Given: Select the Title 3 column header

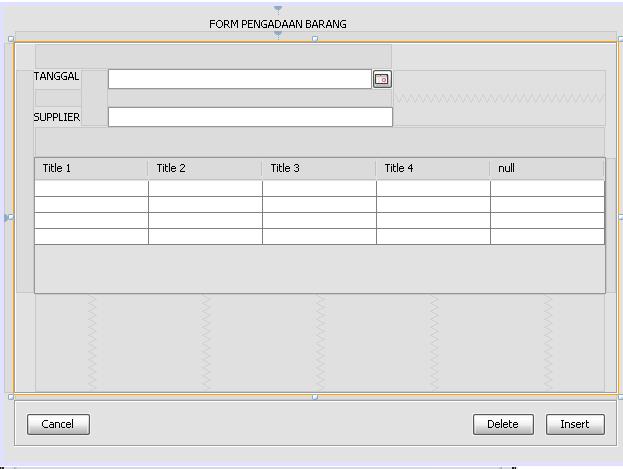Looking at the screenshot, I should (x=319, y=169).
